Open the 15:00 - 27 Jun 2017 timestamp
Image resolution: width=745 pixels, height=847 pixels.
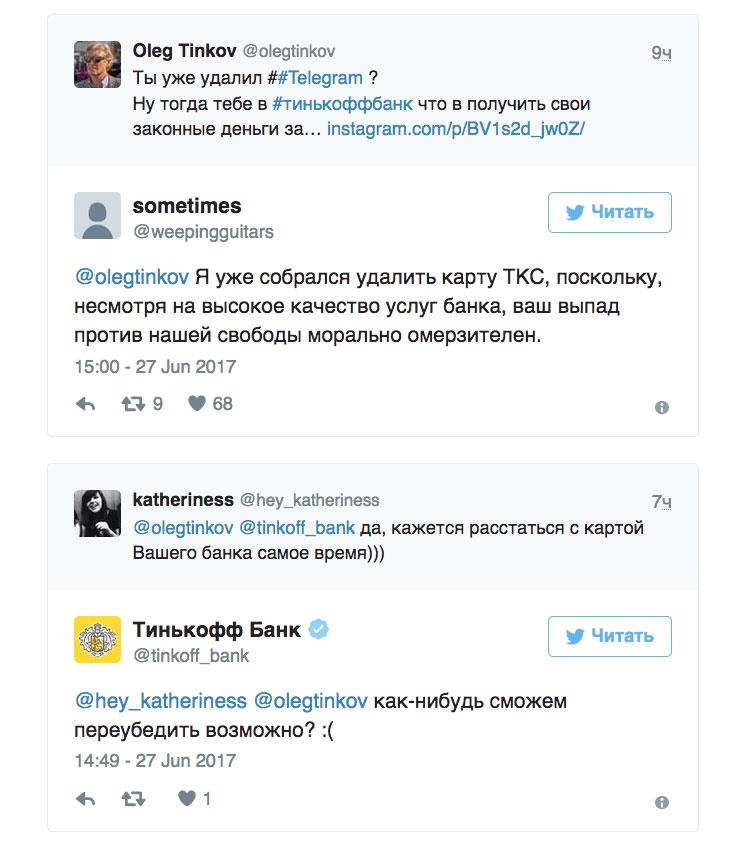coord(154,366)
